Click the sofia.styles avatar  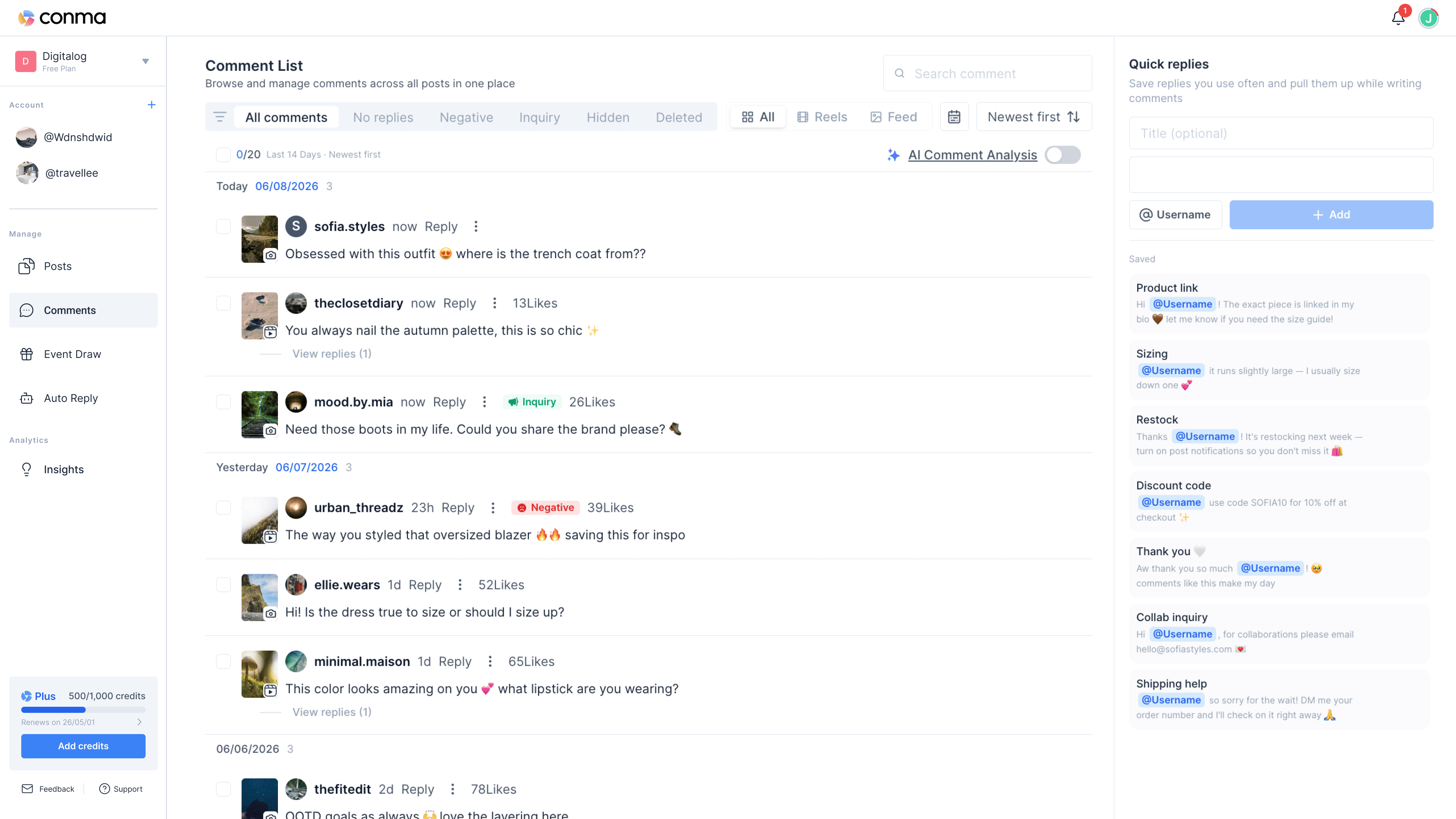(296, 226)
